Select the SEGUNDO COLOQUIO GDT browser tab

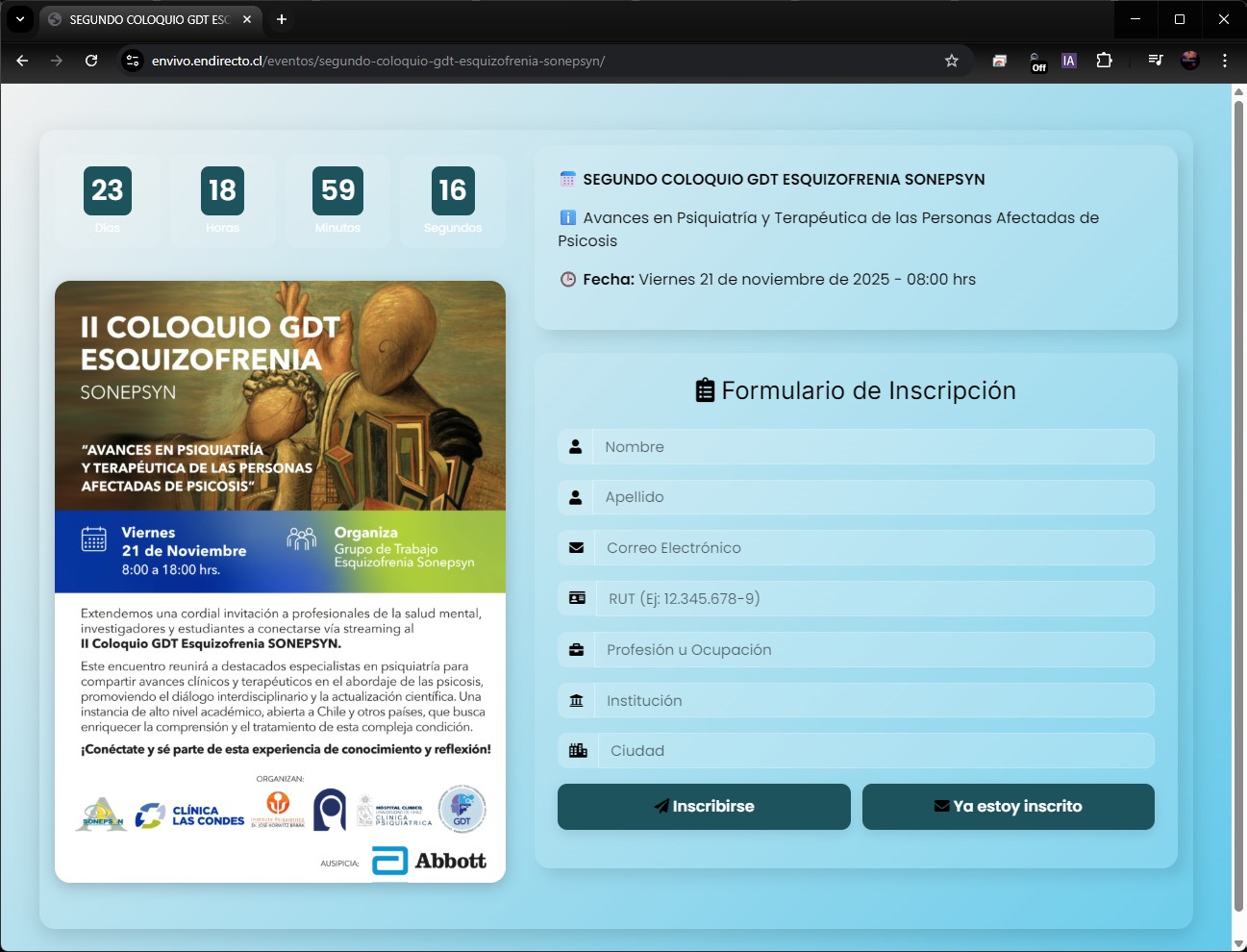tap(144, 19)
